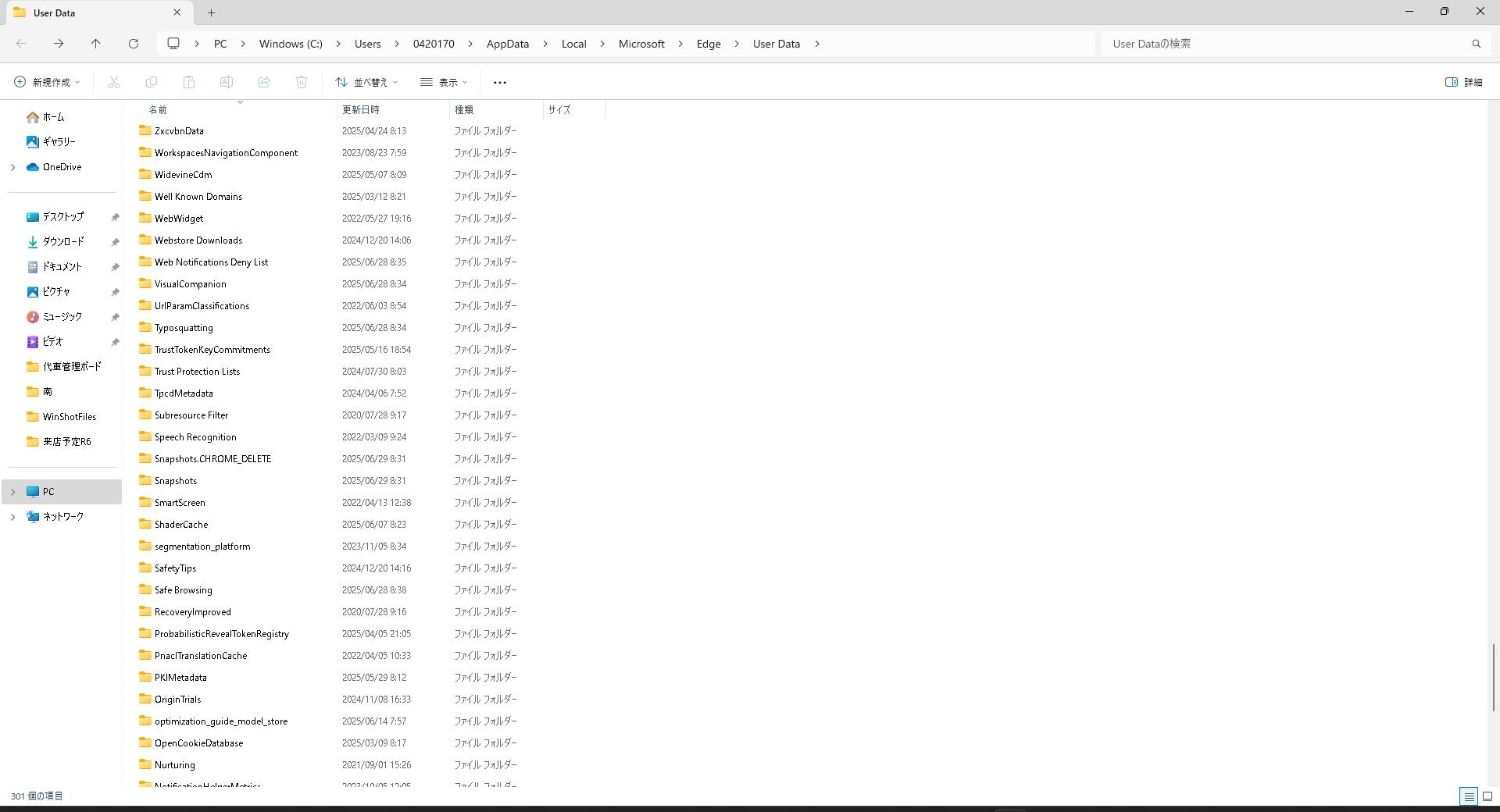1500x812 pixels.
Task: Toggle the 詳細 details pane
Action: pos(1463,82)
